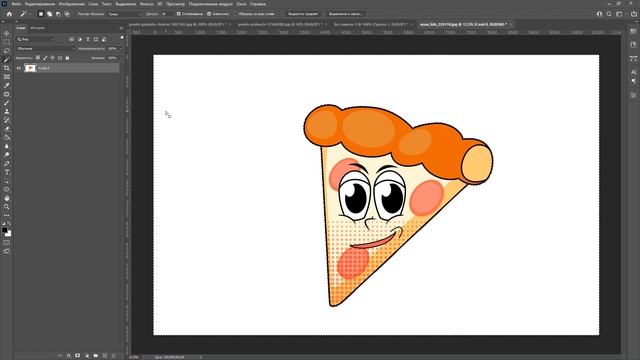Open the Layers panel flyout menu
Image resolution: width=640 pixels, height=360 pixels.
tap(121, 28)
